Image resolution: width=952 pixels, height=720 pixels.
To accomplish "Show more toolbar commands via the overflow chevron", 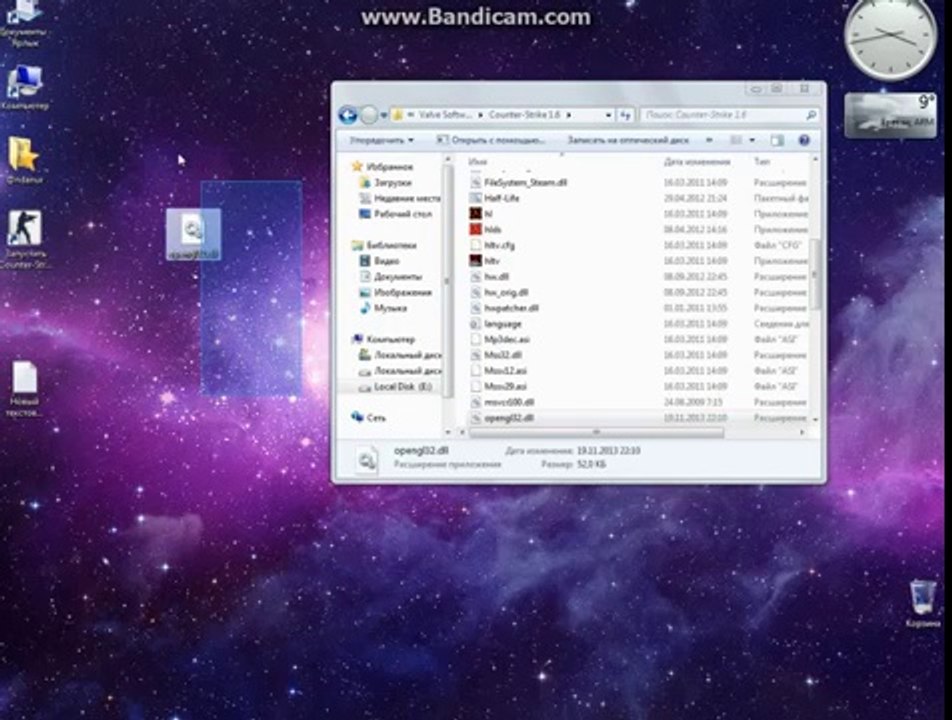I will tap(709, 140).
